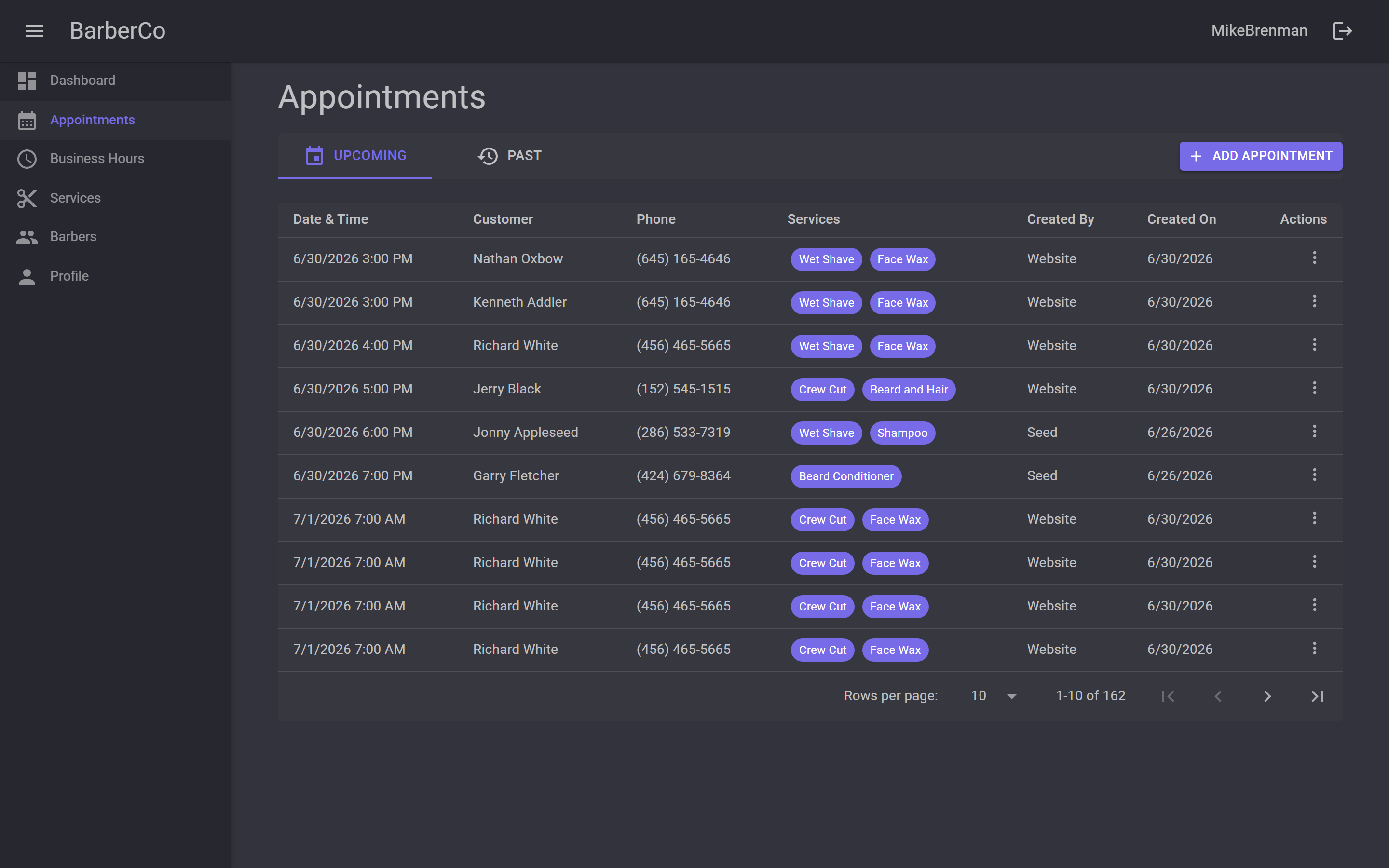Click date cell 6/30/2026 6:00 PM

point(353,432)
